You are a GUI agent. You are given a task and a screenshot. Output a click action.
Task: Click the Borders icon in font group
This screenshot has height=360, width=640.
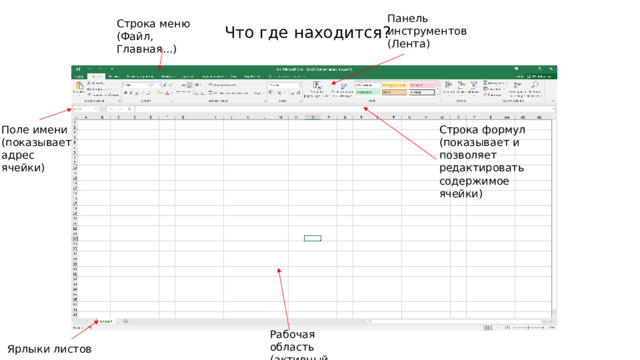tap(147, 93)
